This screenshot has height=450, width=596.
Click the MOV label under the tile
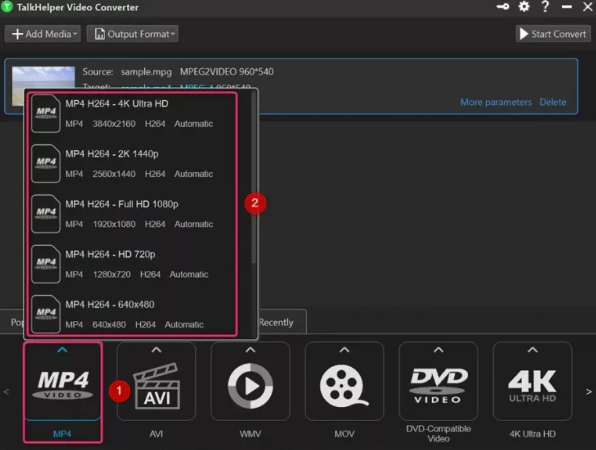coord(344,434)
